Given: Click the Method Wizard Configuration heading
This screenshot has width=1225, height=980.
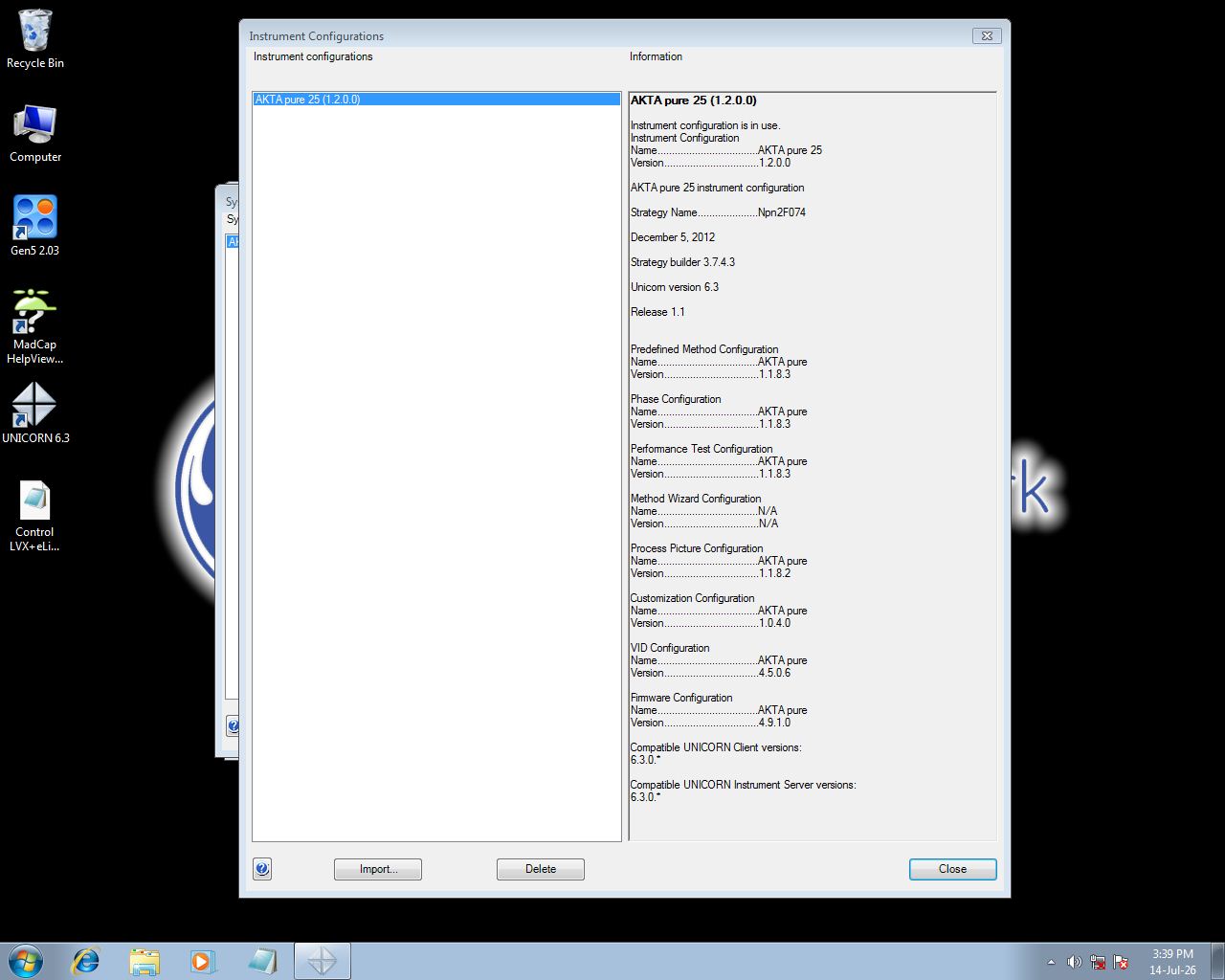Looking at the screenshot, I should pyautogui.click(x=695, y=499).
